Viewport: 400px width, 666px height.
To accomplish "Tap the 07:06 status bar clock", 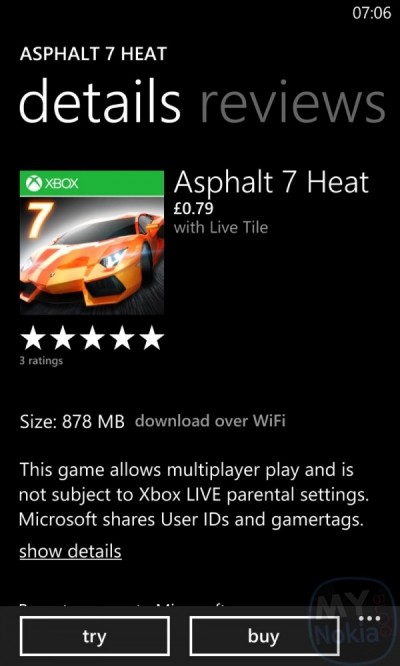I will coord(372,13).
